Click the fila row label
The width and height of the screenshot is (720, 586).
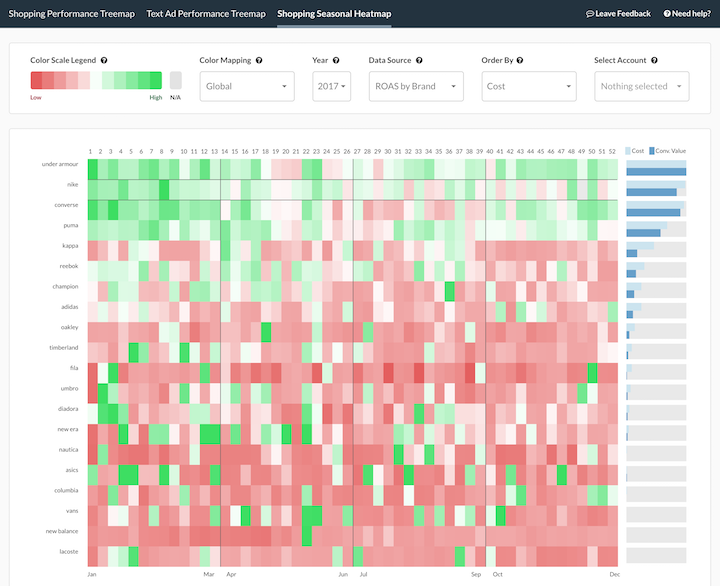pyautogui.click(x=74, y=368)
